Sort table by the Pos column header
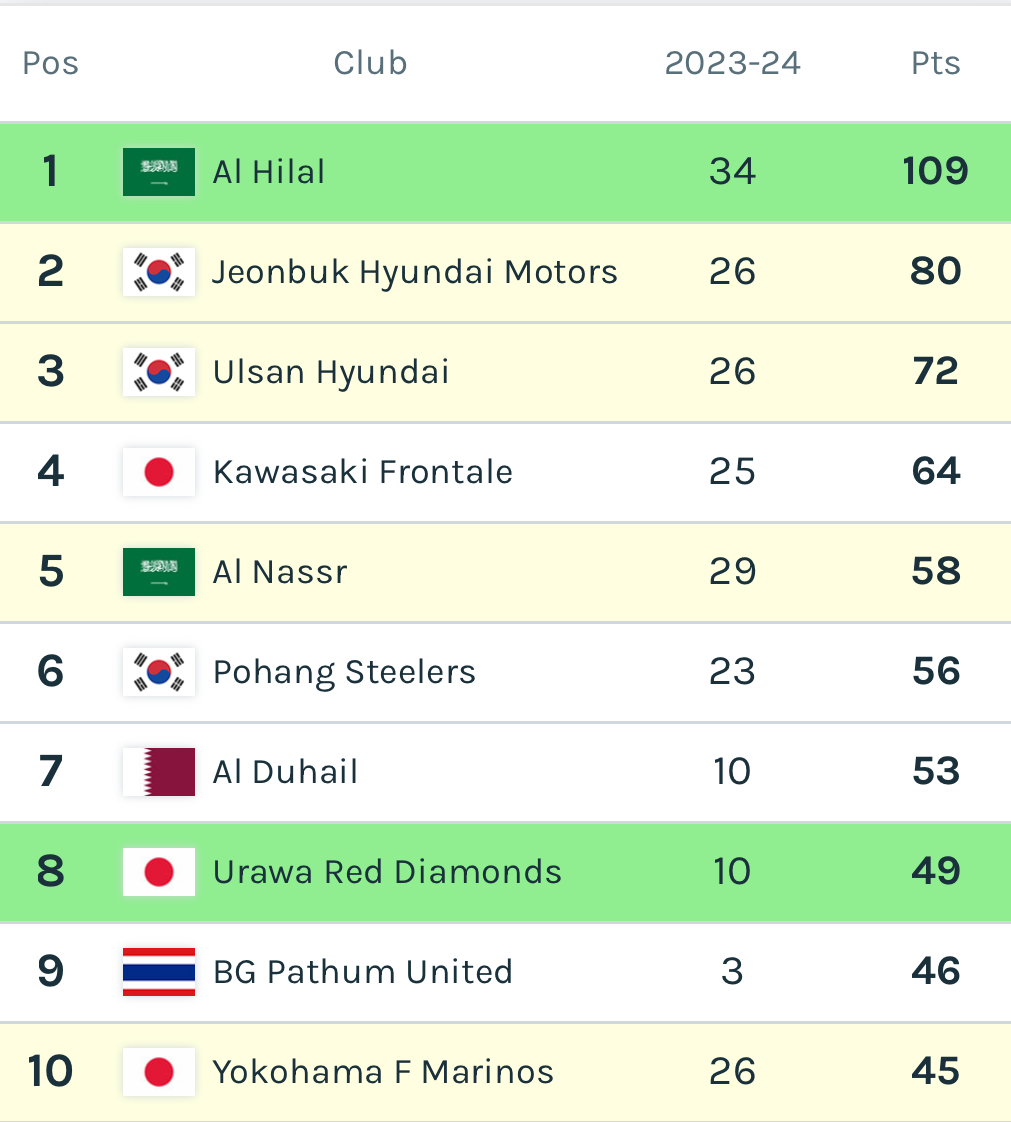 50,63
